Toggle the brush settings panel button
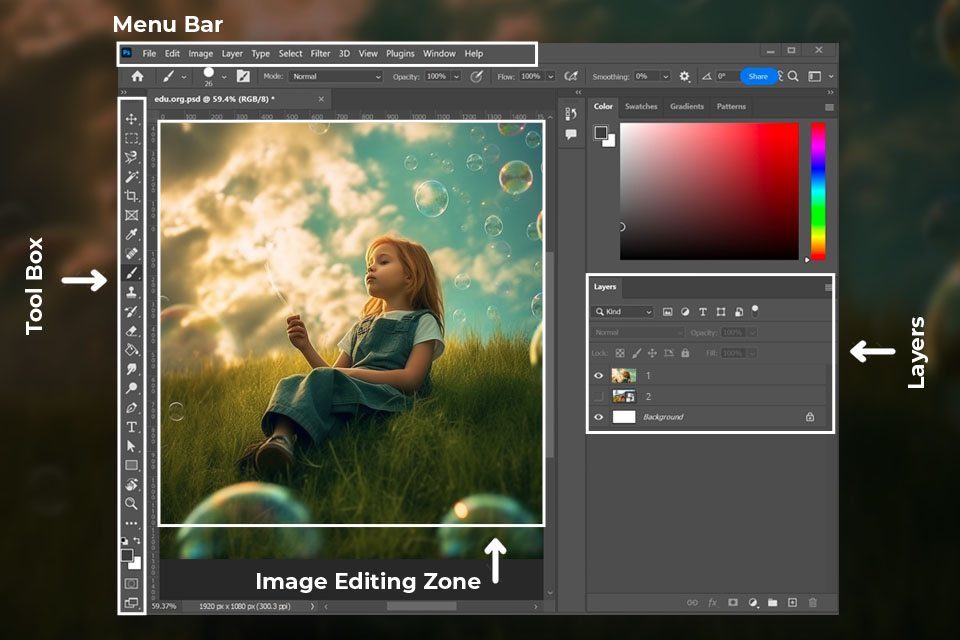Screen dimensions: 960x640 pyautogui.click(x=243, y=76)
